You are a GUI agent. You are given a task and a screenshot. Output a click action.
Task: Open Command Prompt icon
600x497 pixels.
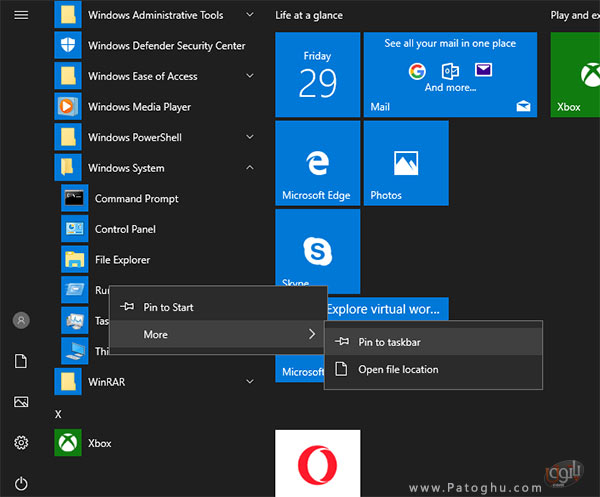point(75,198)
